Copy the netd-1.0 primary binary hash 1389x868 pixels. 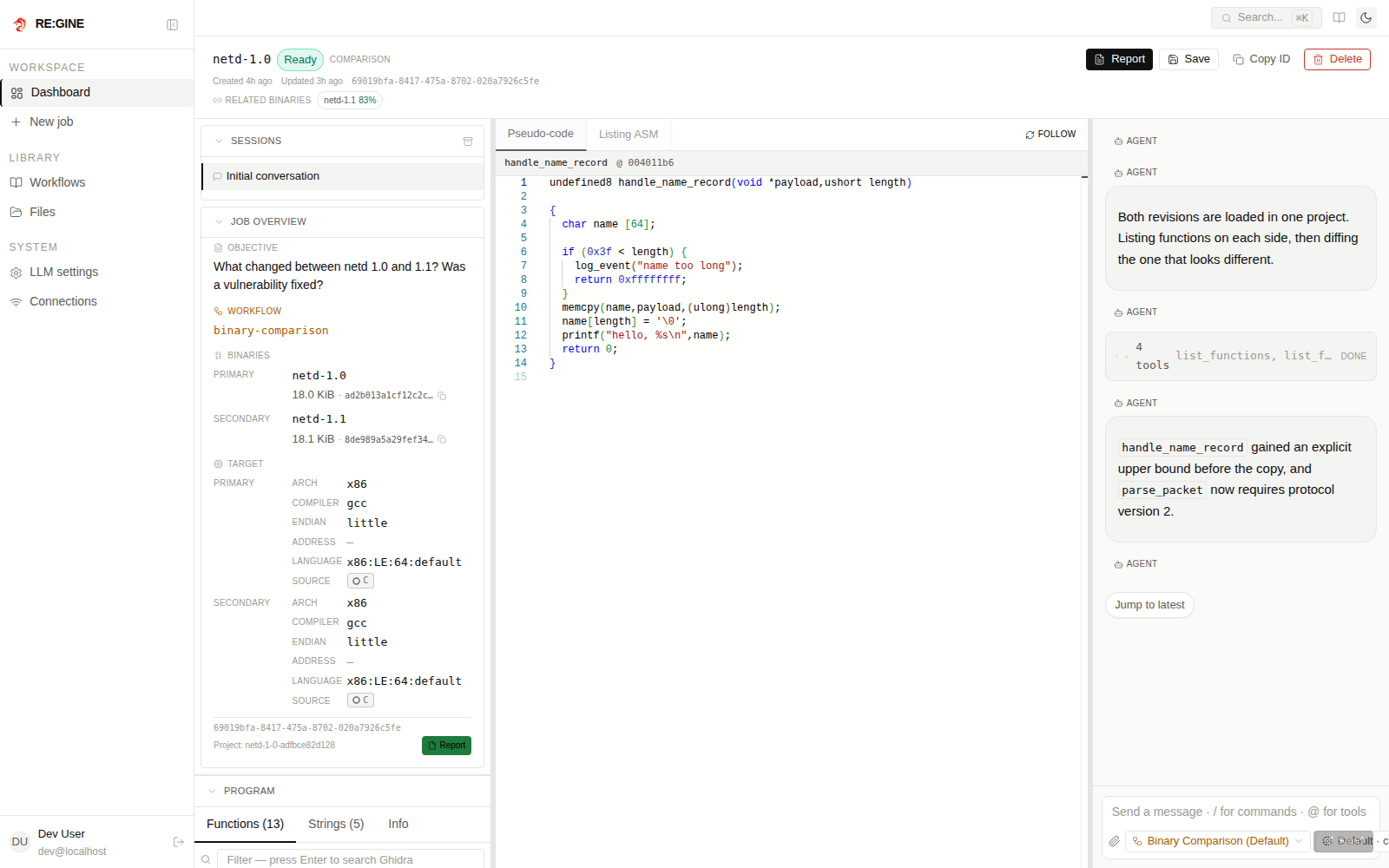click(x=442, y=396)
